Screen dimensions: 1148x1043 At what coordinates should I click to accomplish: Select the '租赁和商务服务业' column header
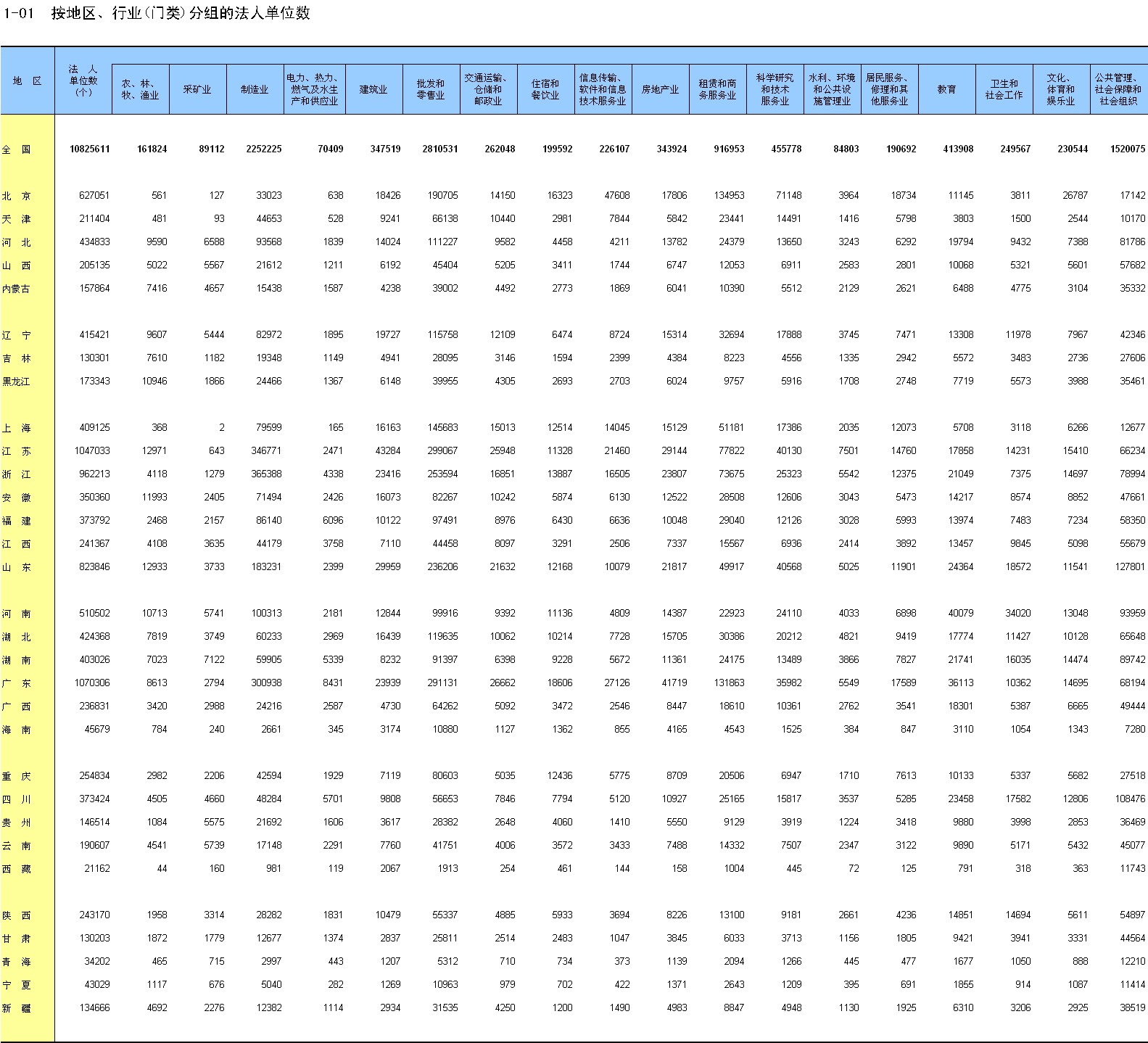tap(718, 89)
